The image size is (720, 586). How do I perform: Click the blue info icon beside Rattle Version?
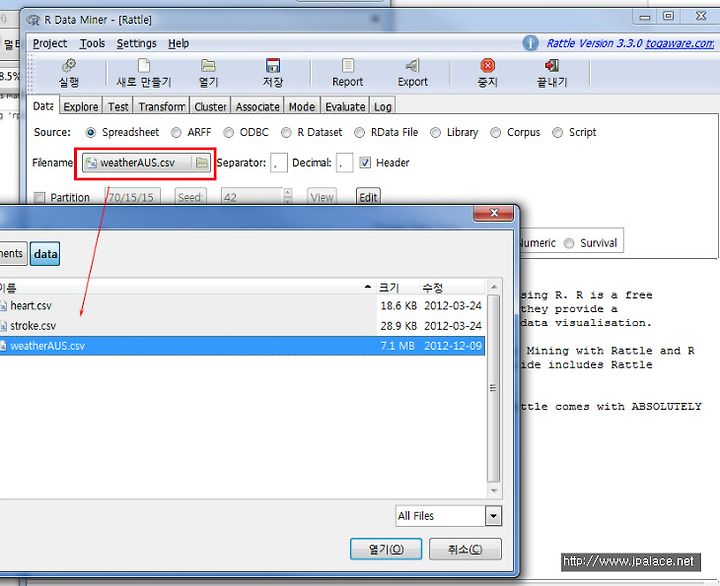click(530, 43)
